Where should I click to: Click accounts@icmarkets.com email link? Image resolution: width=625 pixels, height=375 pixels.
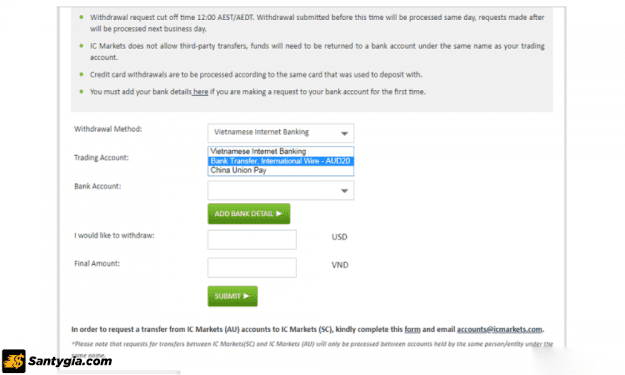coord(499,330)
